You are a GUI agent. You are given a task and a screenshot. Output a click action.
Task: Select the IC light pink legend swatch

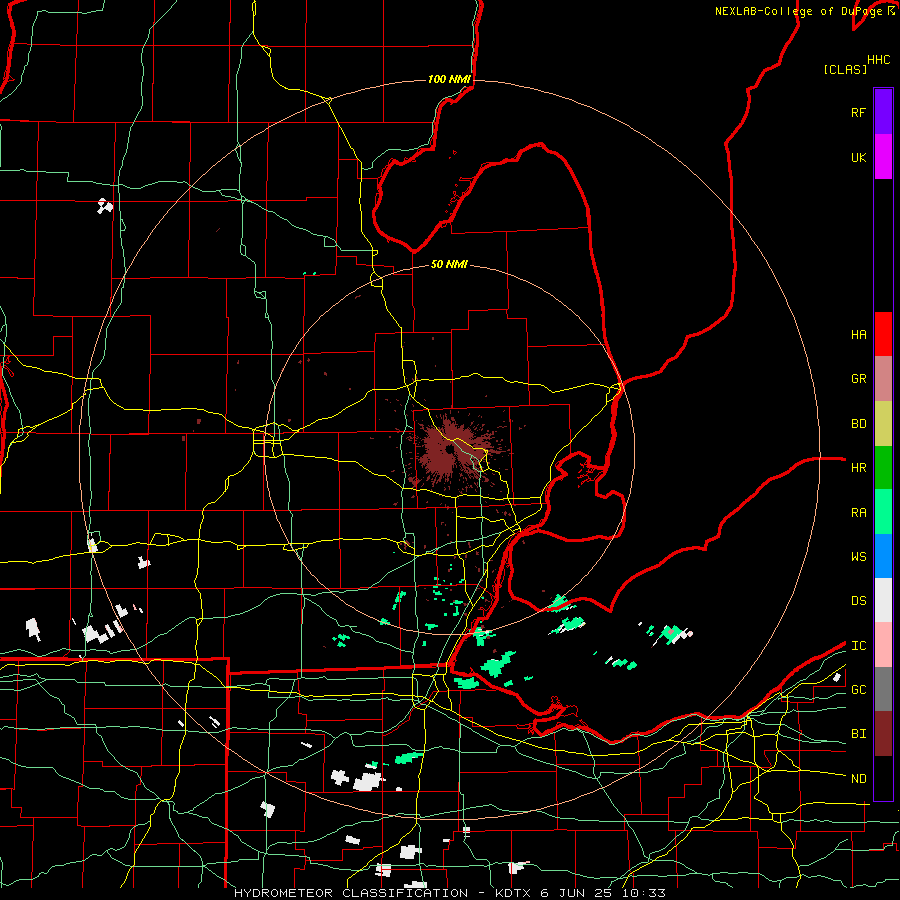883,645
